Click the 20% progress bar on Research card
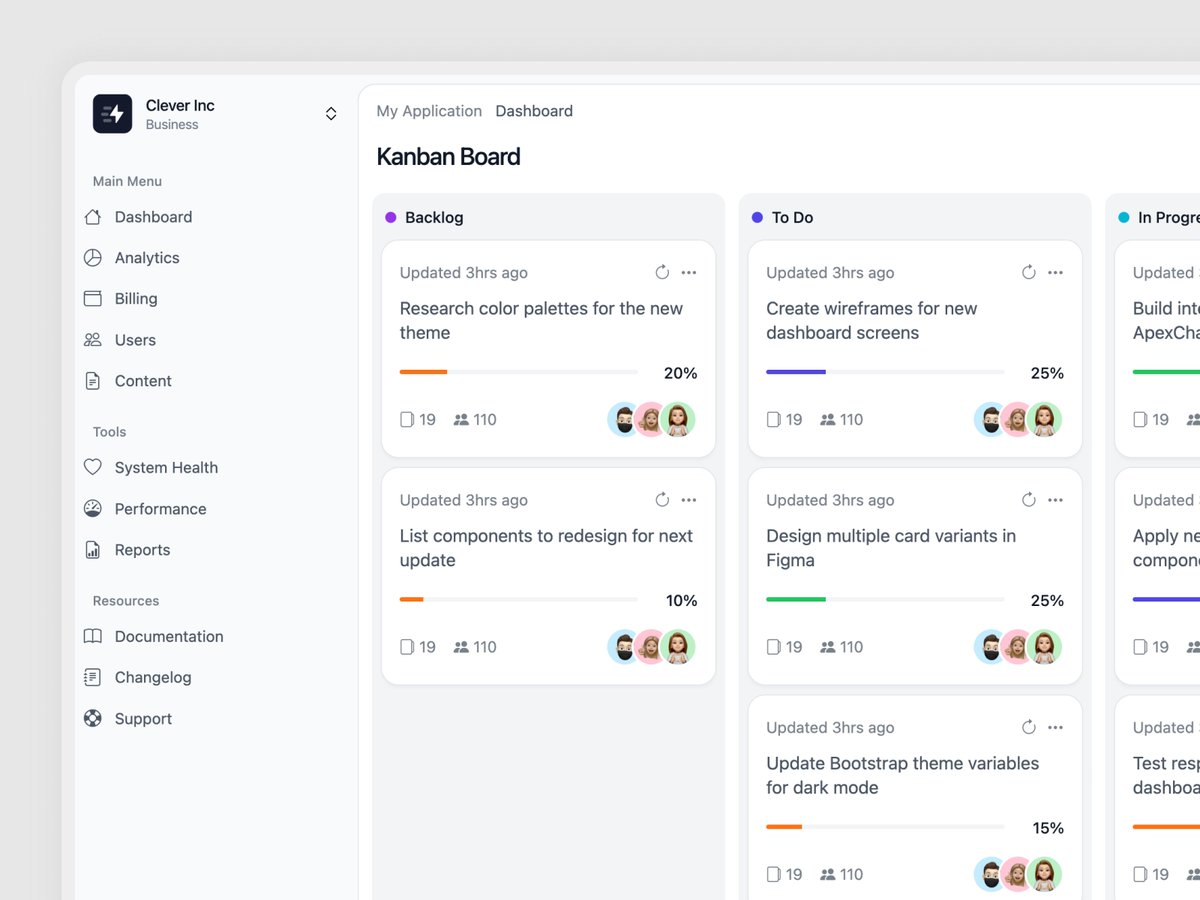 tap(517, 372)
